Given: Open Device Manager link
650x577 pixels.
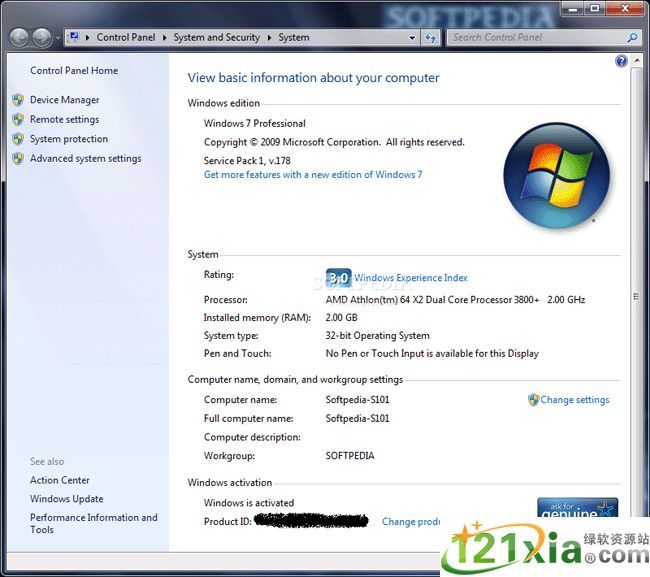Looking at the screenshot, I should tap(65, 100).
